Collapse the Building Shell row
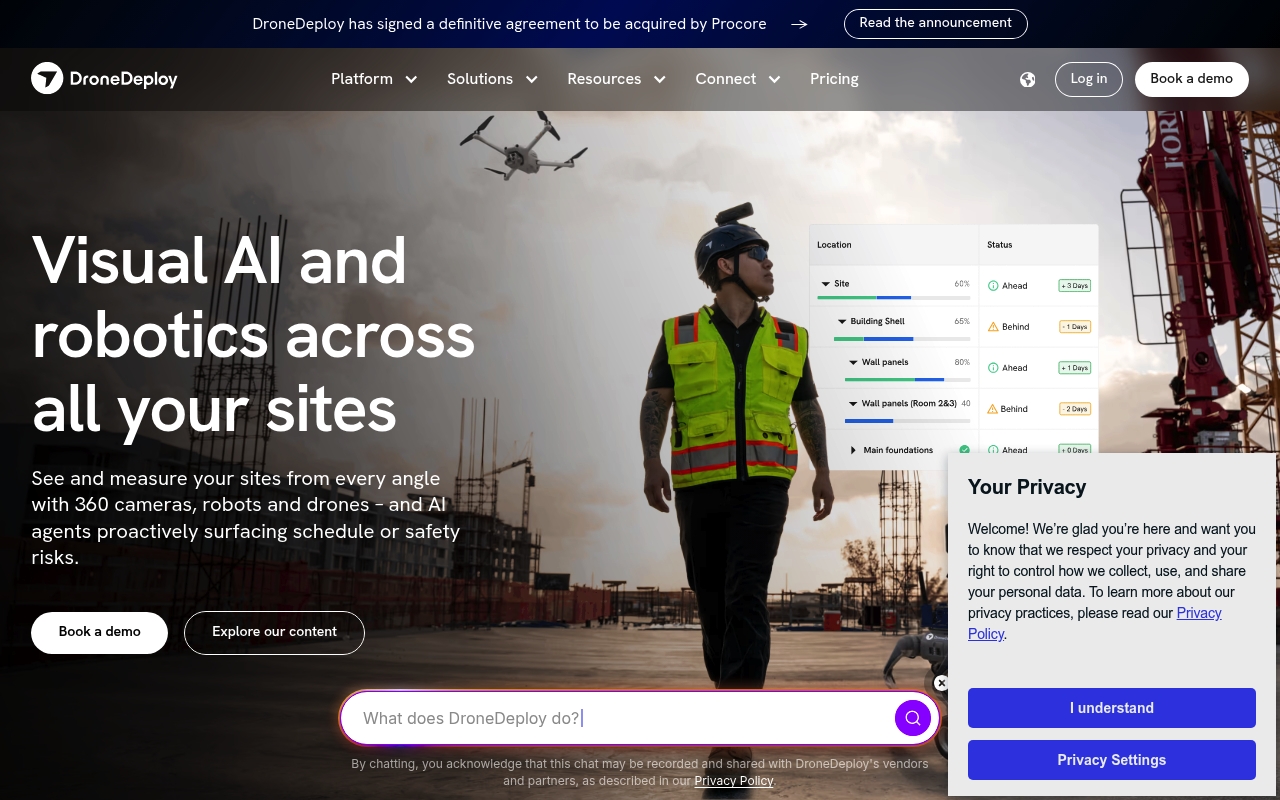The width and height of the screenshot is (1280, 800). [x=842, y=322]
